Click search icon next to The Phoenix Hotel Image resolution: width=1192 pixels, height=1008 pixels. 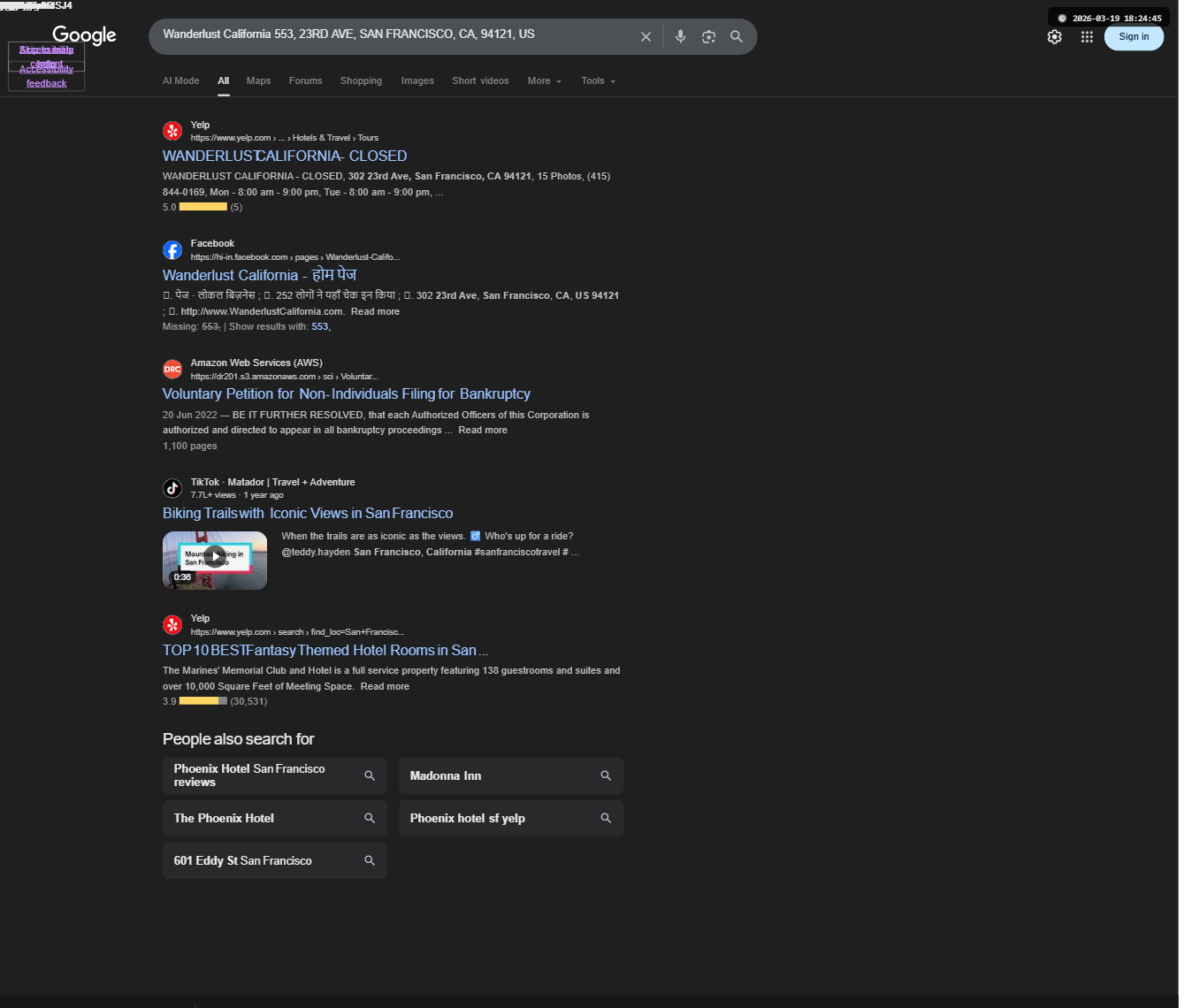(x=370, y=818)
